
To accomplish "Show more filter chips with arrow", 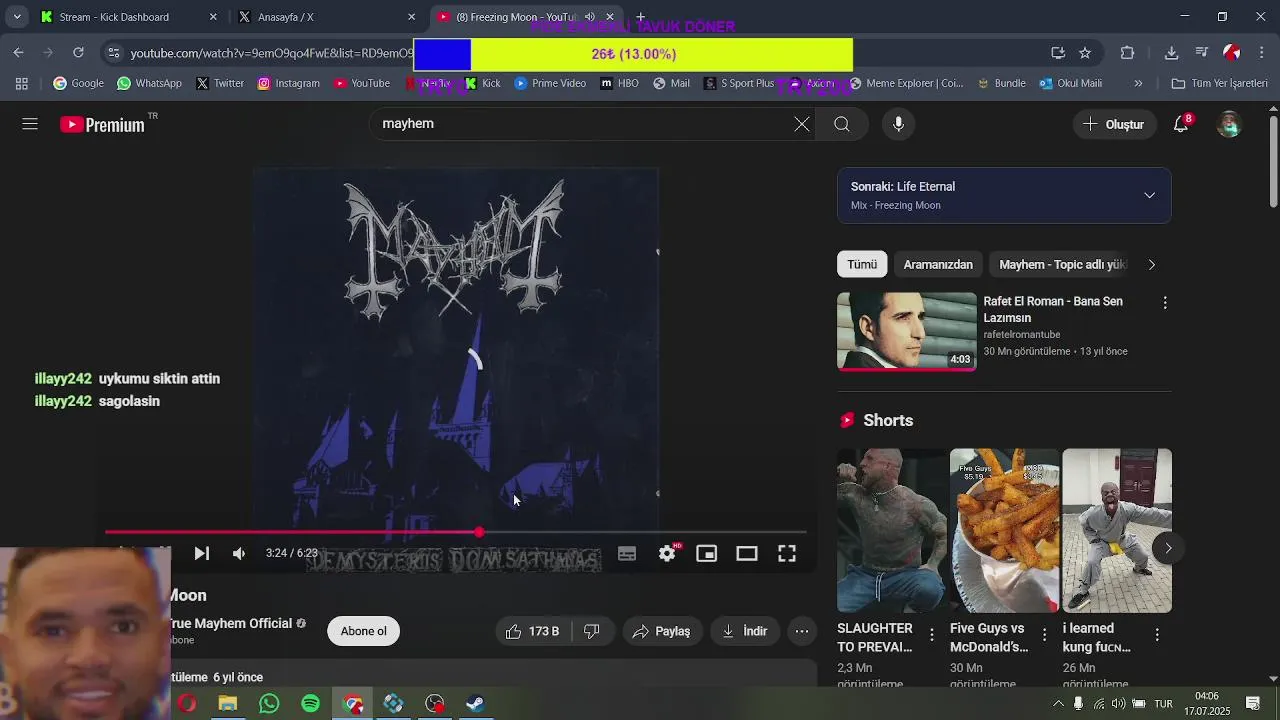I will (1151, 264).
